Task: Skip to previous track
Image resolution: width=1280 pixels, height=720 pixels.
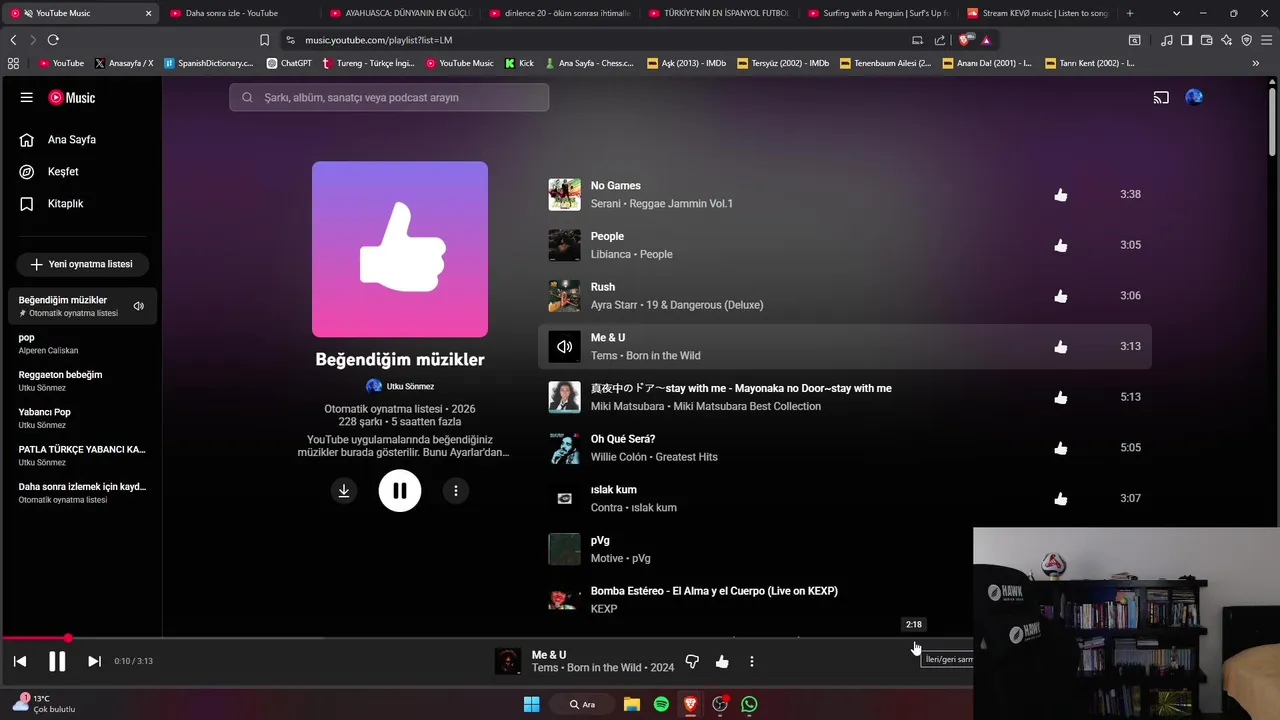Action: pos(20,661)
